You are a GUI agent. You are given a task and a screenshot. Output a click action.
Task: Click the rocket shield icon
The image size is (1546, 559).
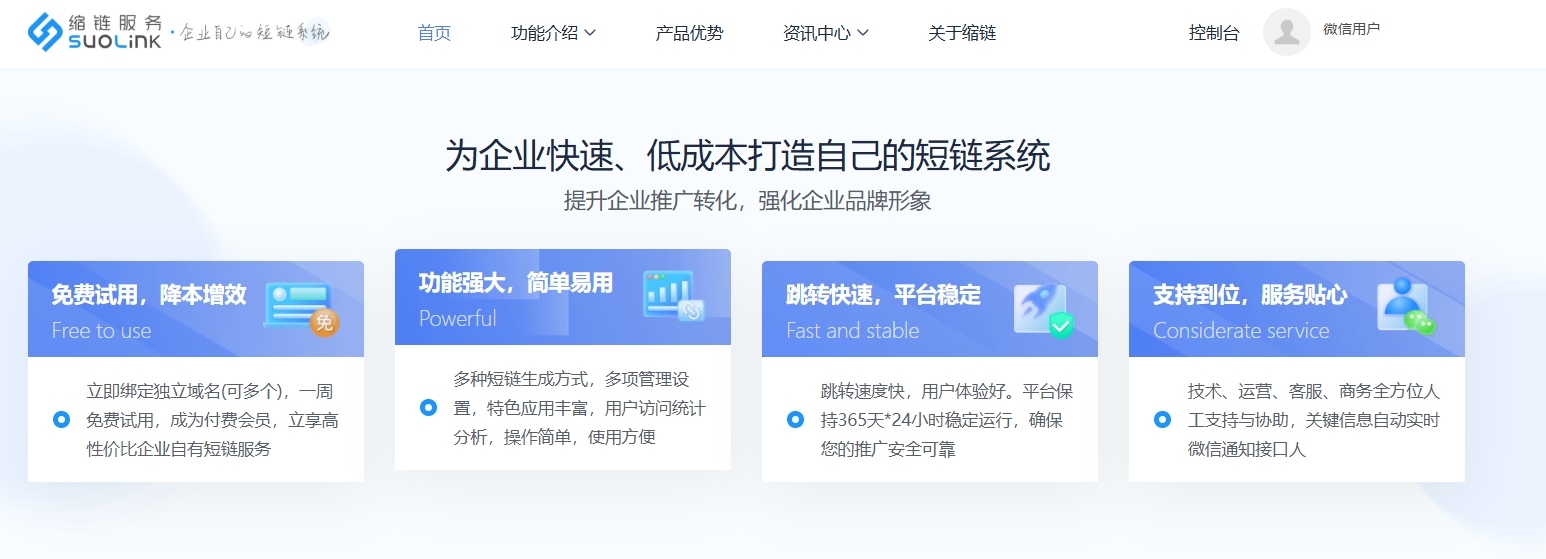pyautogui.click(x=1042, y=309)
